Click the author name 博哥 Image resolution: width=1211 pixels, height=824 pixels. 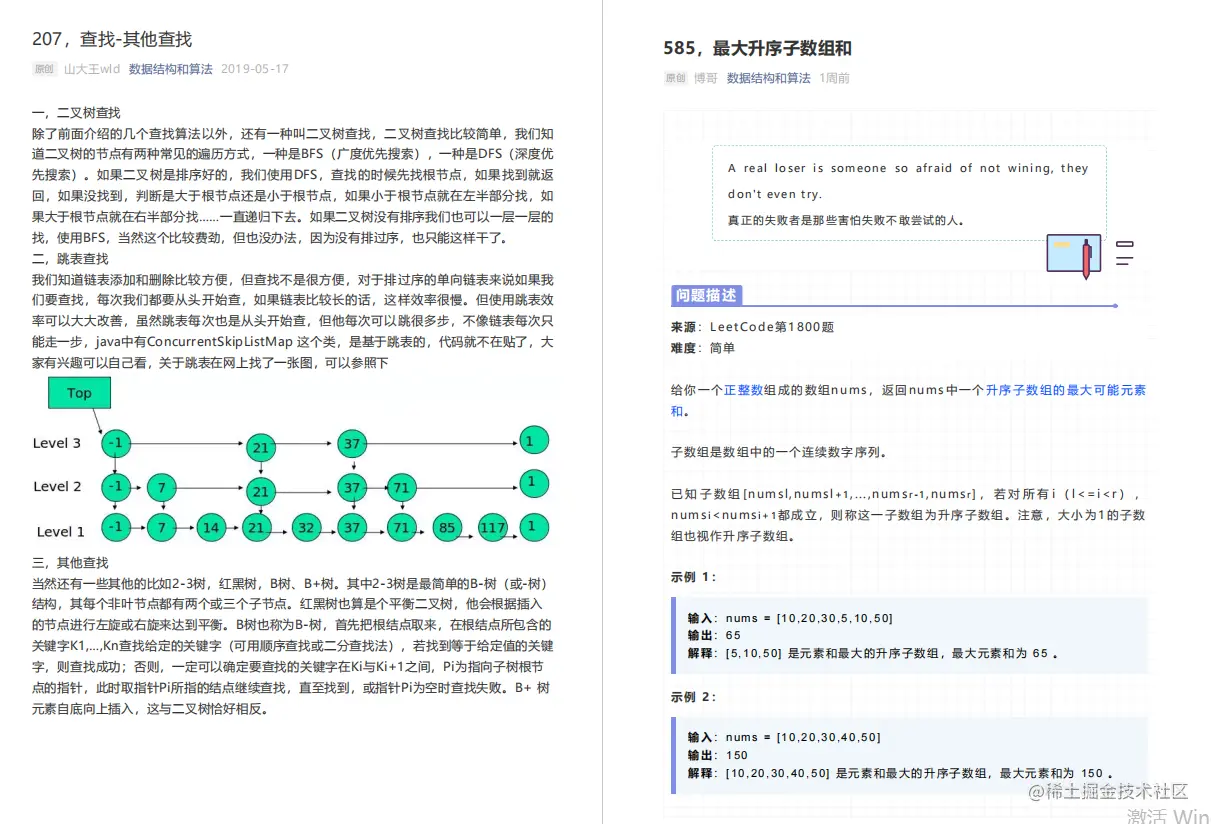704,77
